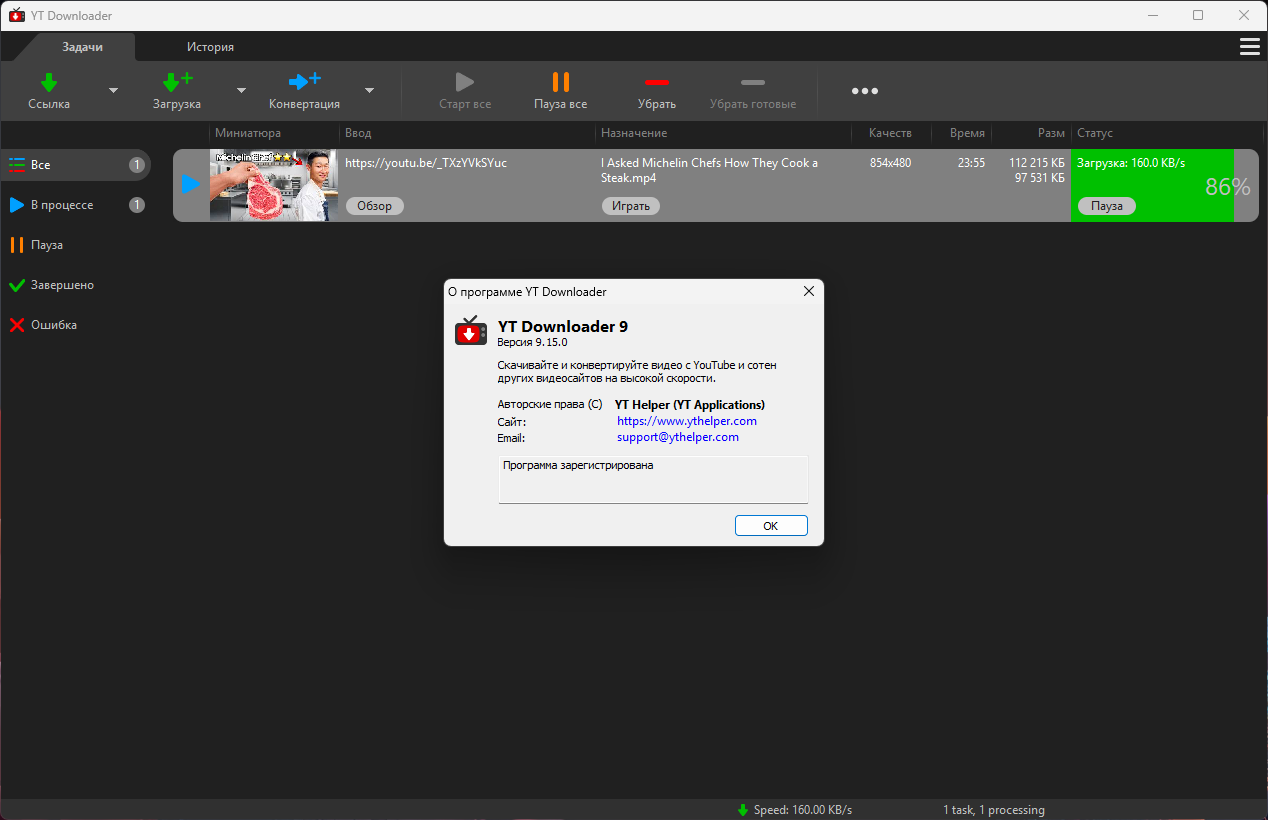Click the В процессе count badge
This screenshot has width=1268, height=820.
(137, 205)
